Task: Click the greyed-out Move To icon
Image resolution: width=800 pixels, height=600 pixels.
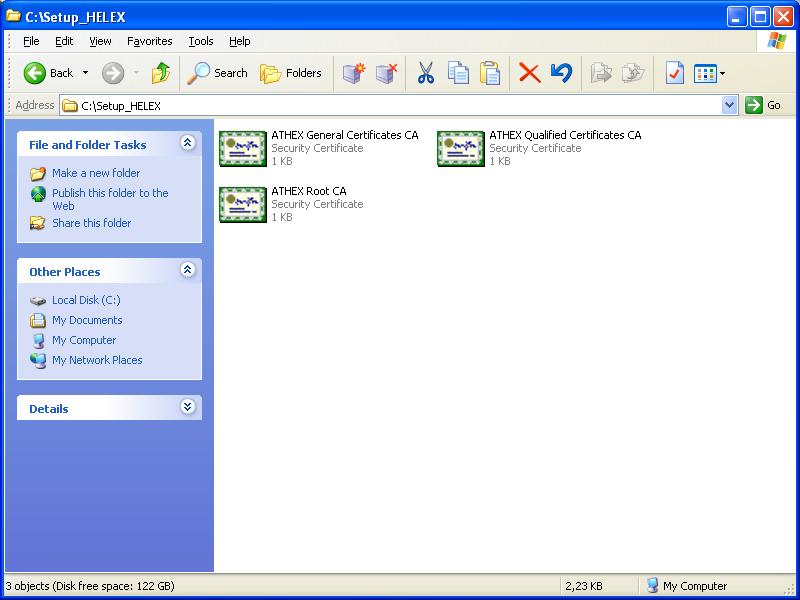Action: [601, 73]
